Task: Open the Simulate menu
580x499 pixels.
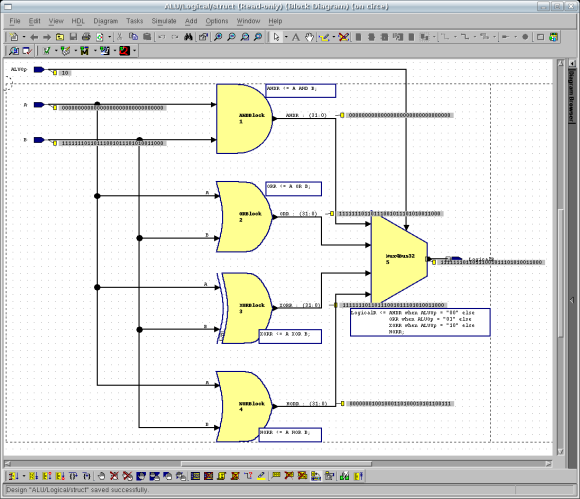Action: pyautogui.click(x=164, y=21)
